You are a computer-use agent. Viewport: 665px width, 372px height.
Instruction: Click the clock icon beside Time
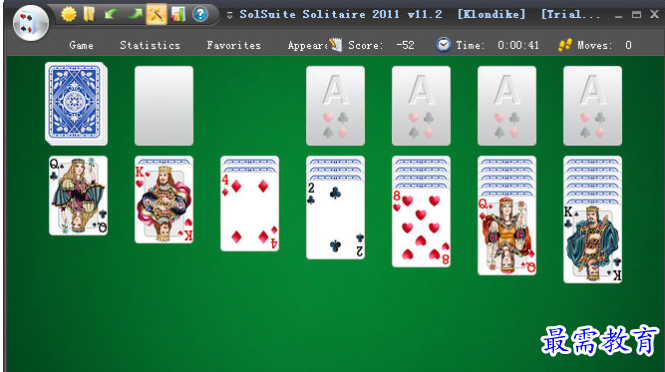[444, 45]
